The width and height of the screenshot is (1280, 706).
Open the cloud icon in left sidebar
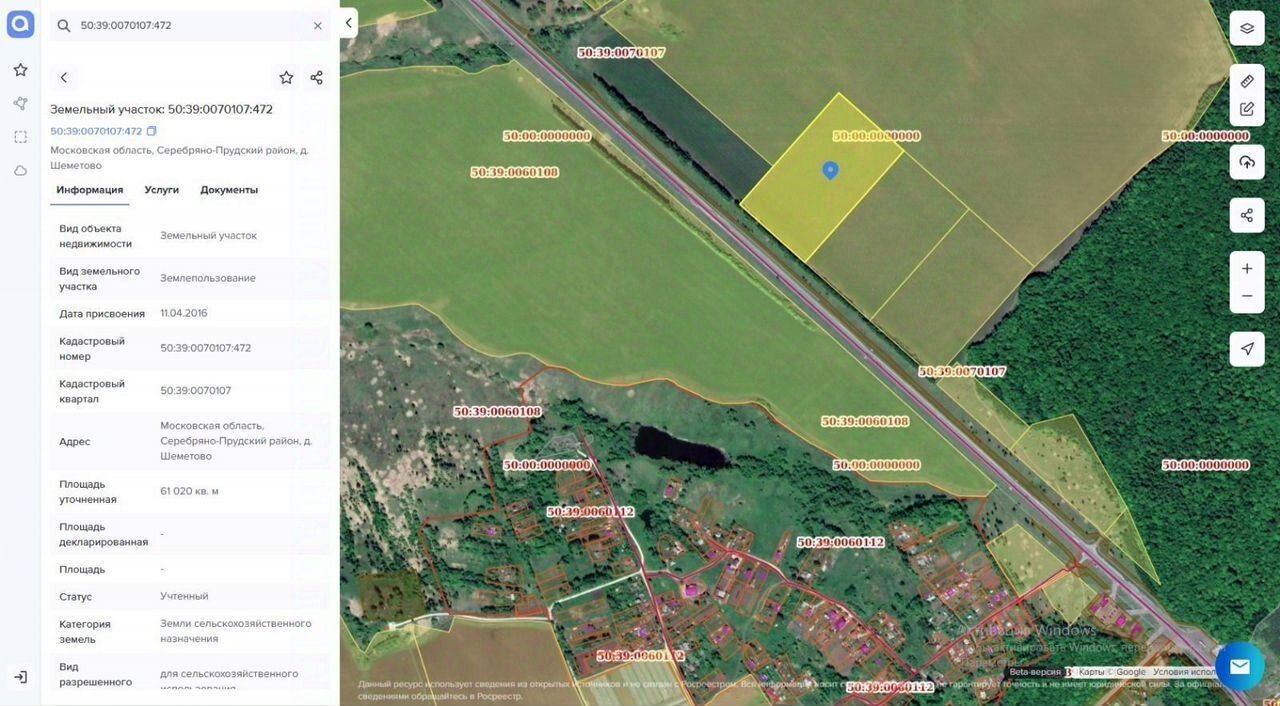point(20,171)
